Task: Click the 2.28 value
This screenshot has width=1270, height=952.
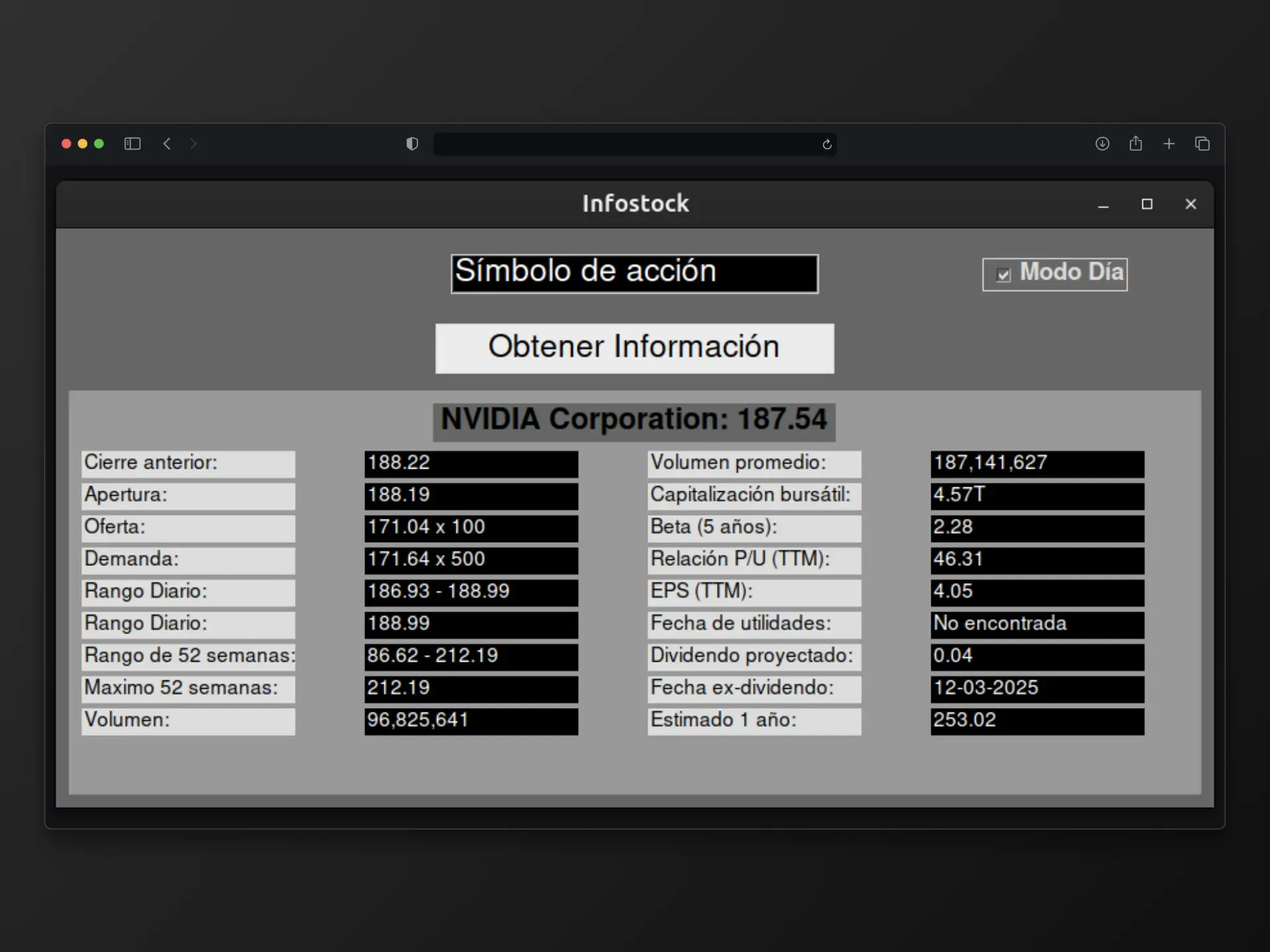Action: click(1037, 529)
